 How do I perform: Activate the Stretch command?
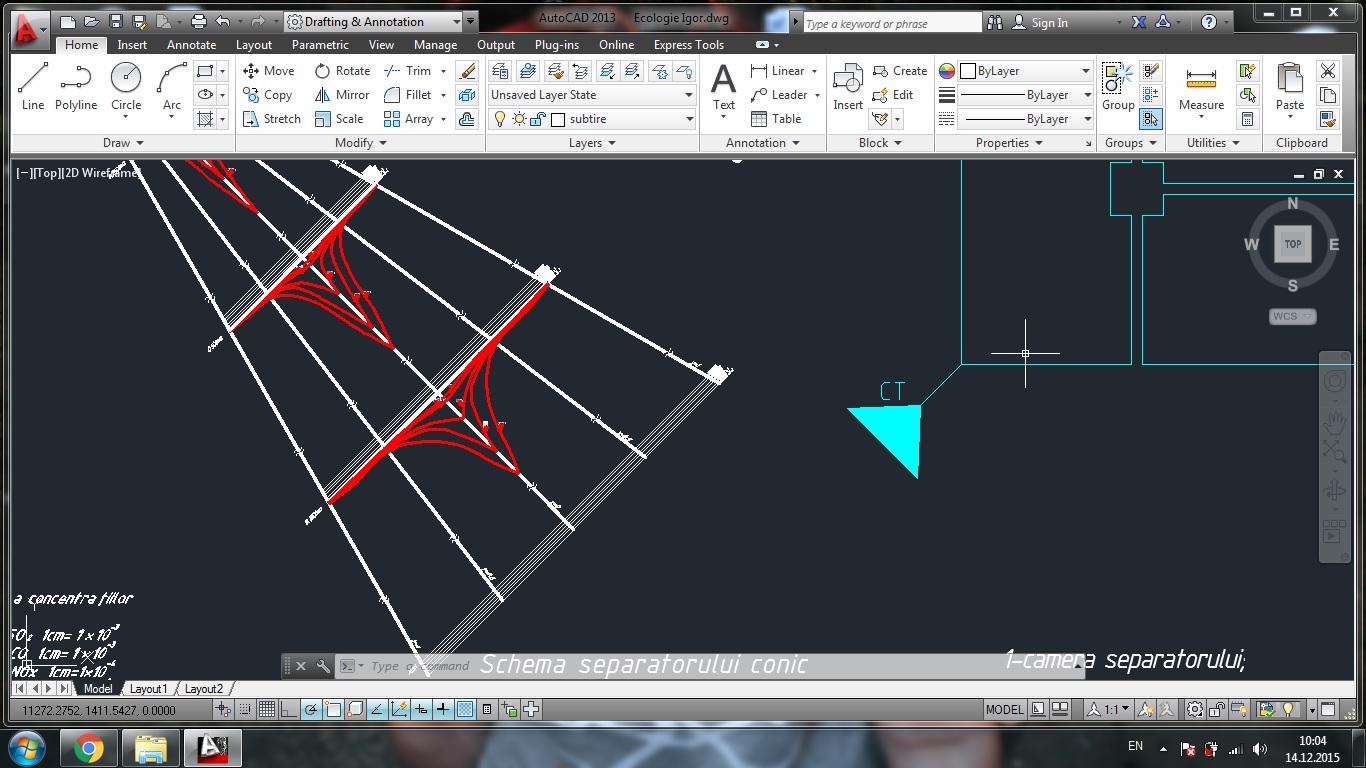[x=272, y=119]
